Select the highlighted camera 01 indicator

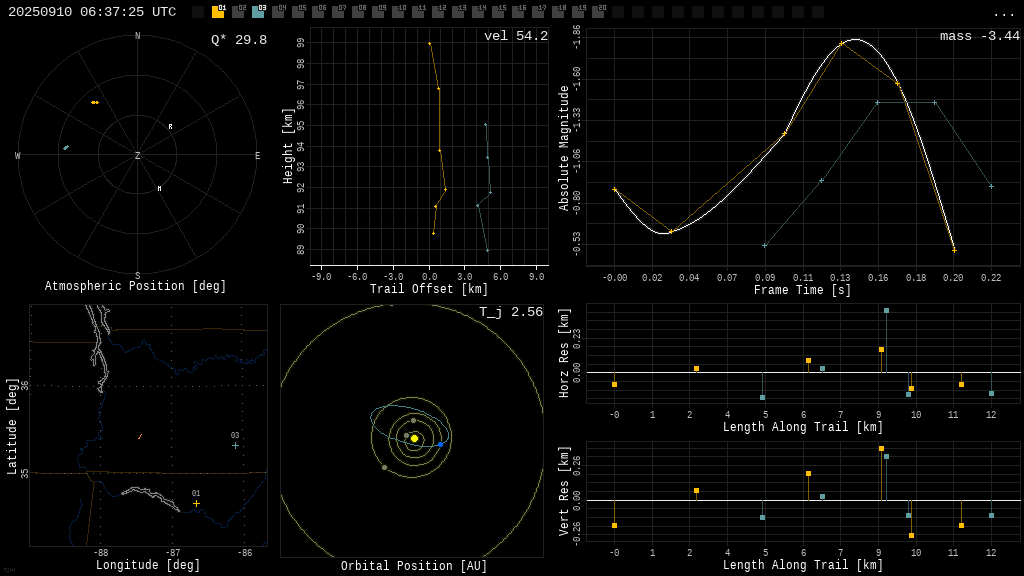point(218,12)
